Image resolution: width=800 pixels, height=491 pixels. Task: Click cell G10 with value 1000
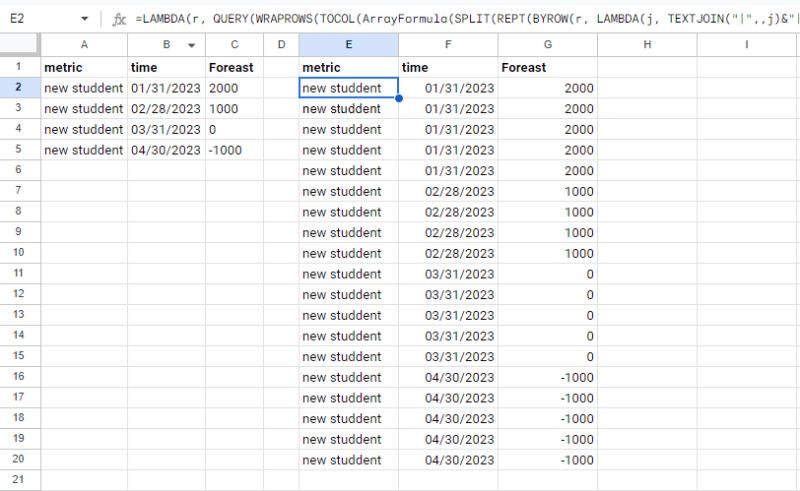point(547,253)
